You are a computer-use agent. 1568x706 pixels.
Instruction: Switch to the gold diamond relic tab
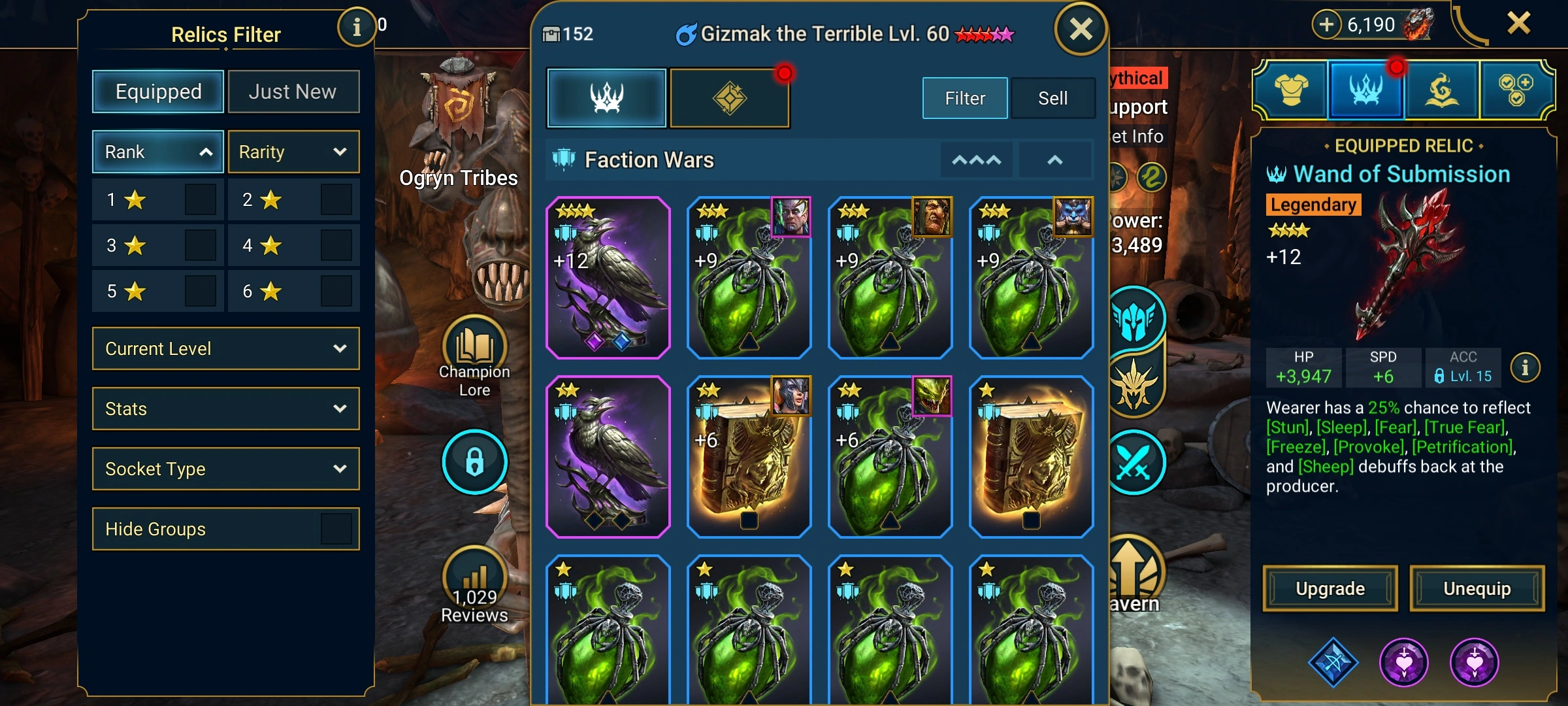click(730, 98)
